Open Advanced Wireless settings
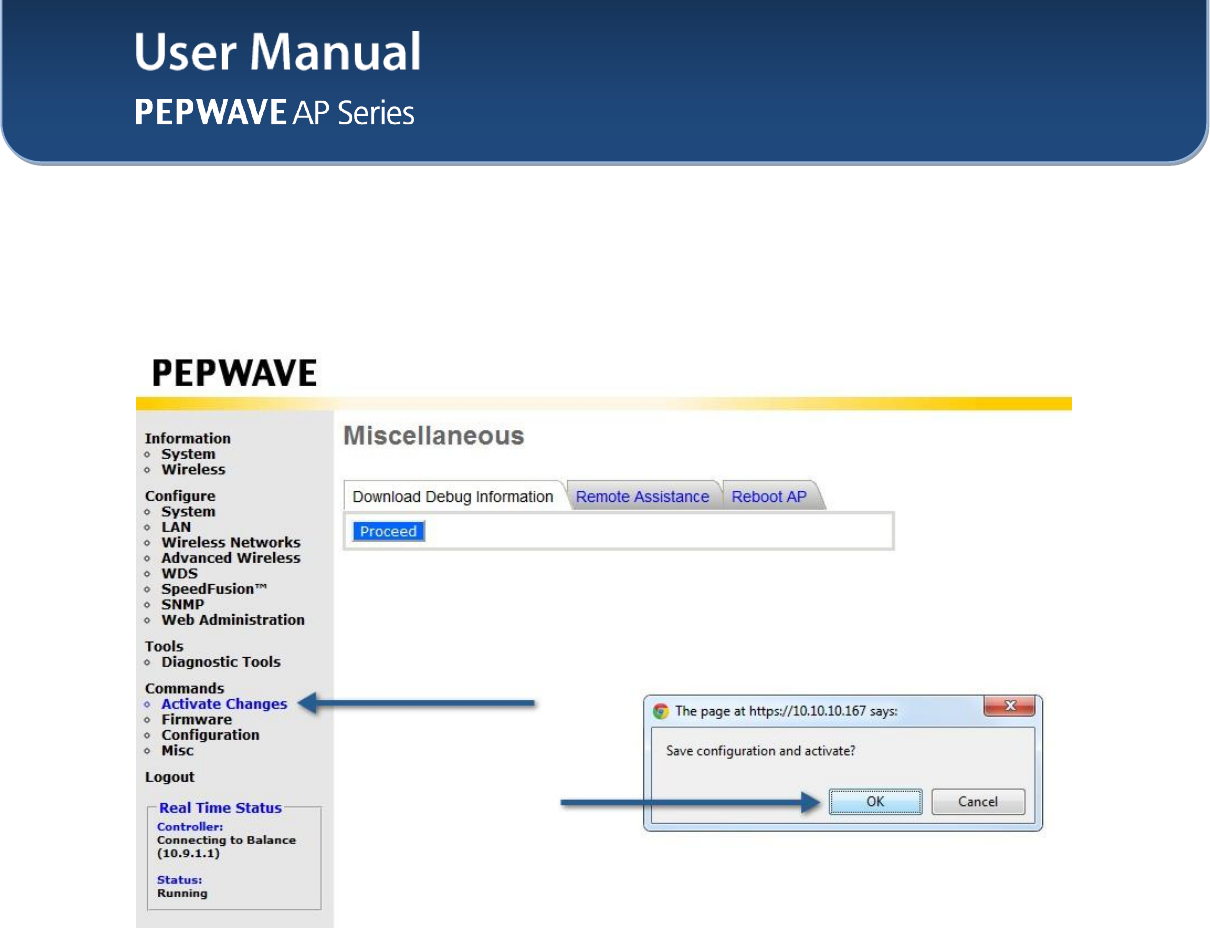 [231, 558]
